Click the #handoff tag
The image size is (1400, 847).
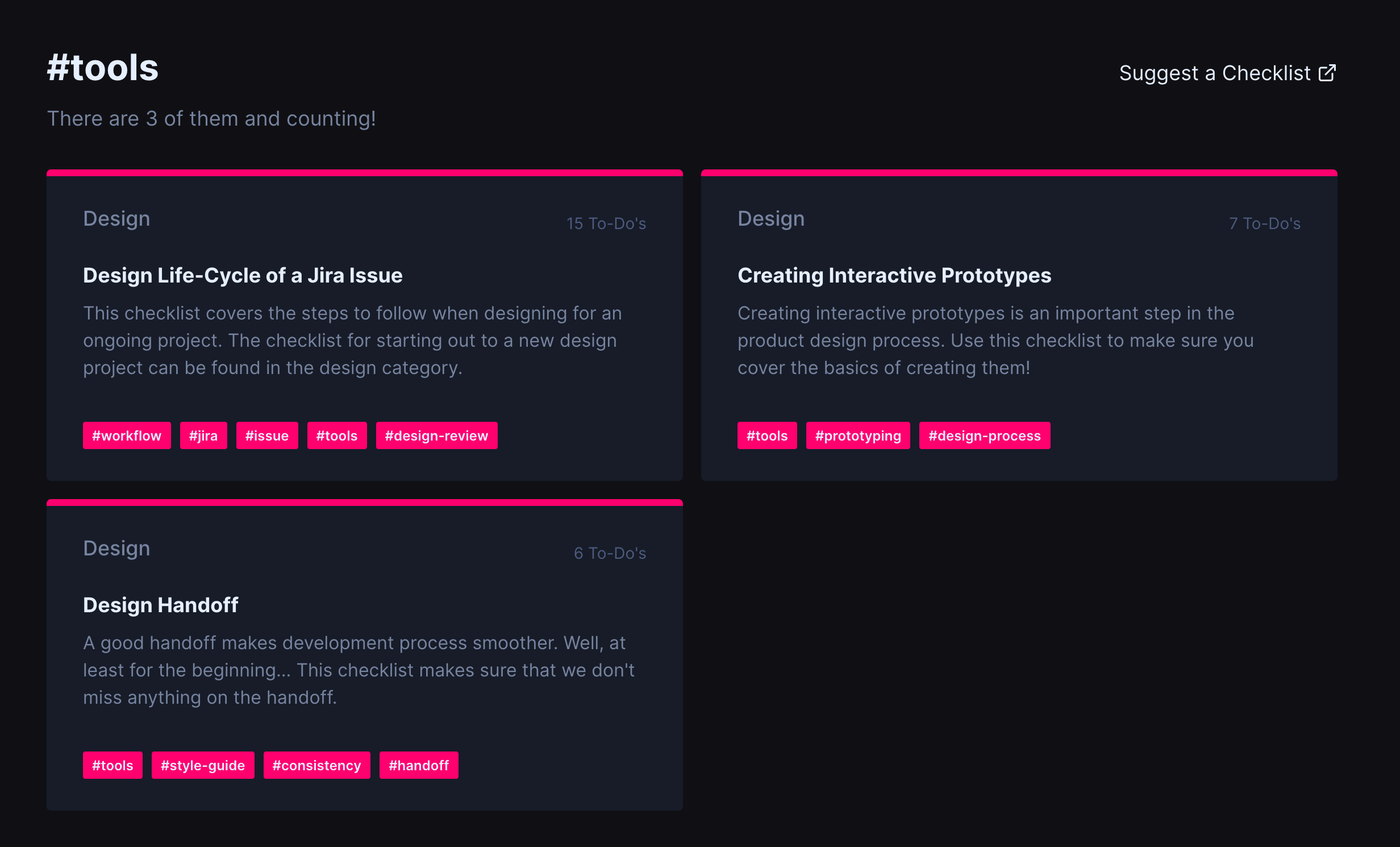coord(419,766)
